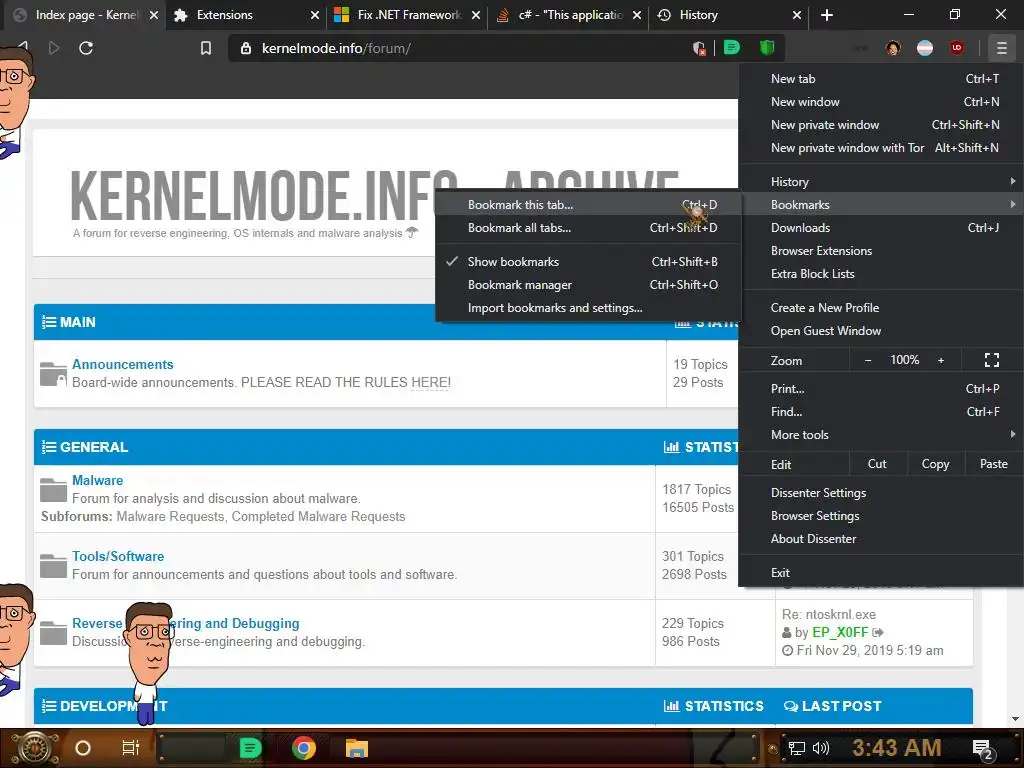This screenshot has height=768, width=1024.
Task: Click the last post jump icon after EP_X0FF
Action: click(878, 632)
